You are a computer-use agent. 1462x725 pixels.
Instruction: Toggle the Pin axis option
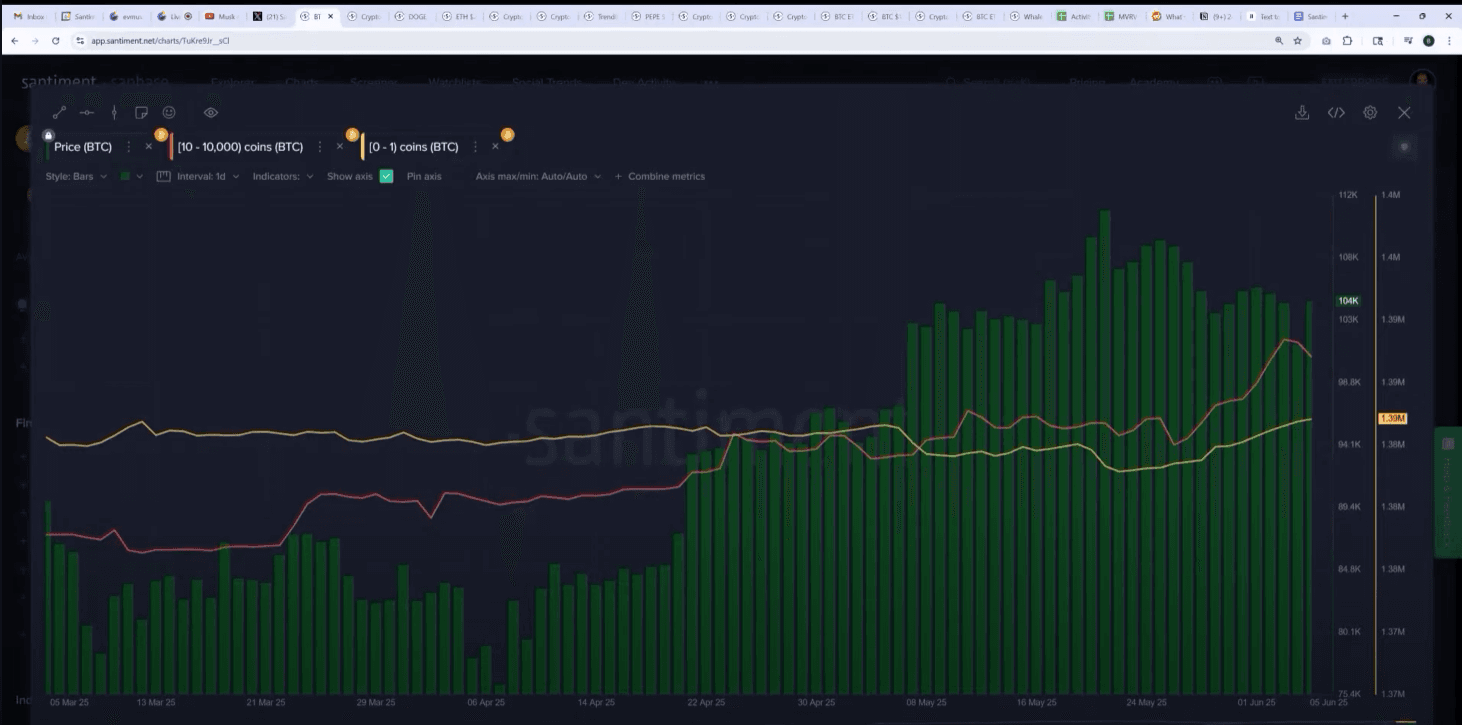tap(424, 177)
